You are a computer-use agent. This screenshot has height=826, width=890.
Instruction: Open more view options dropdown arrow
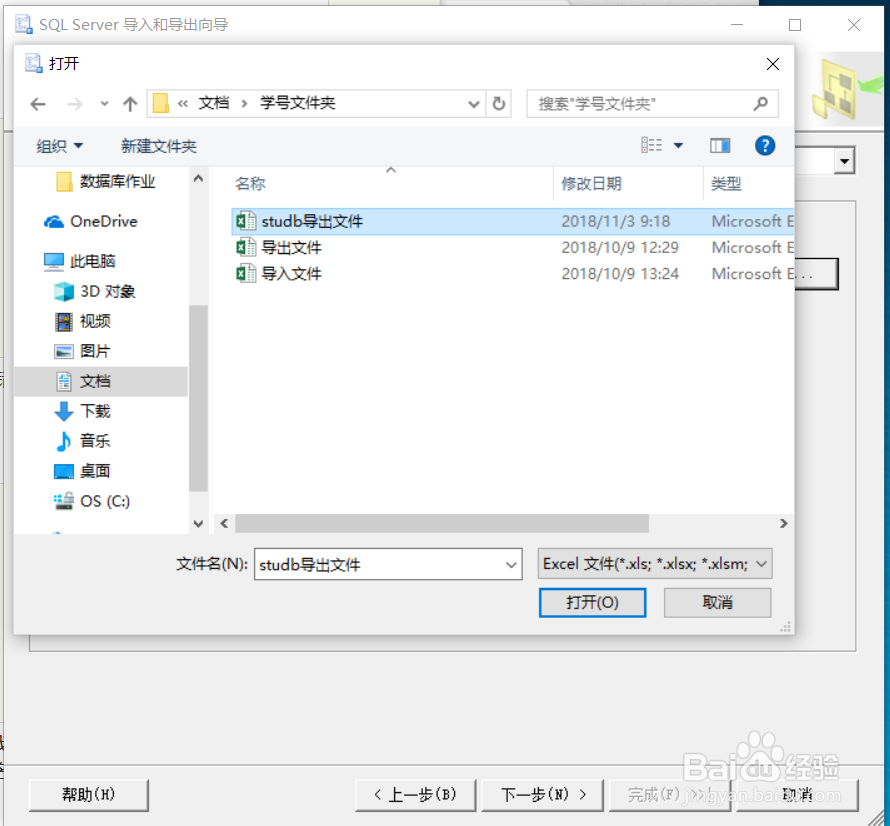(x=678, y=145)
